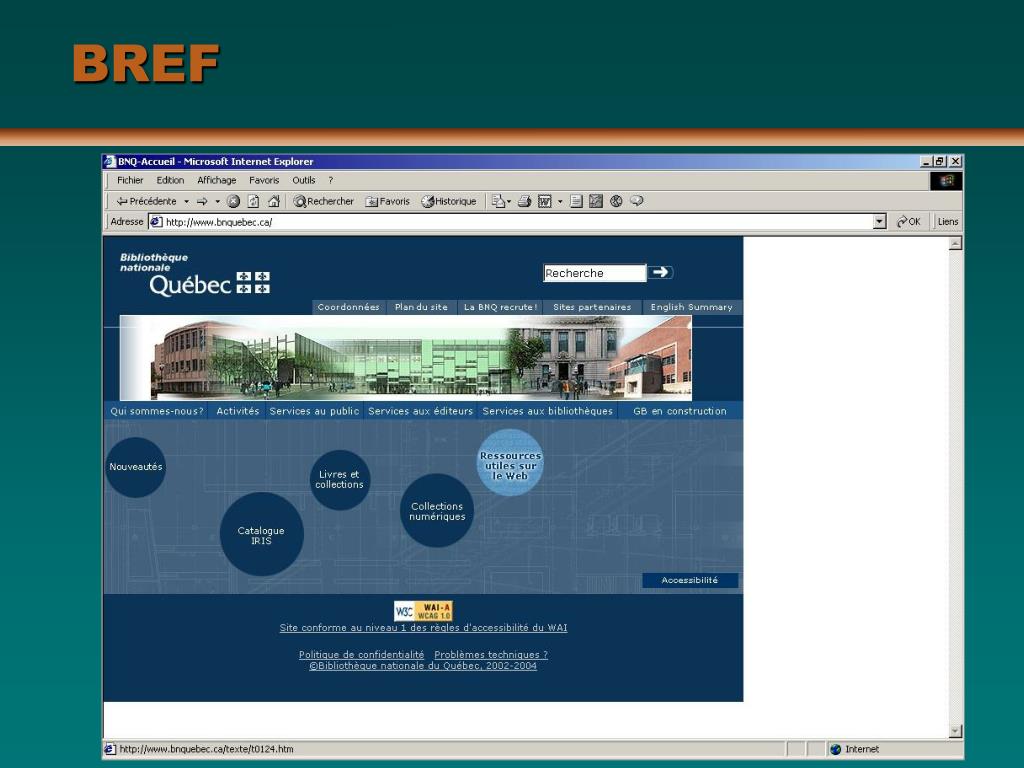Click the IE page icon in title bar
The image size is (1024, 768).
[110, 161]
